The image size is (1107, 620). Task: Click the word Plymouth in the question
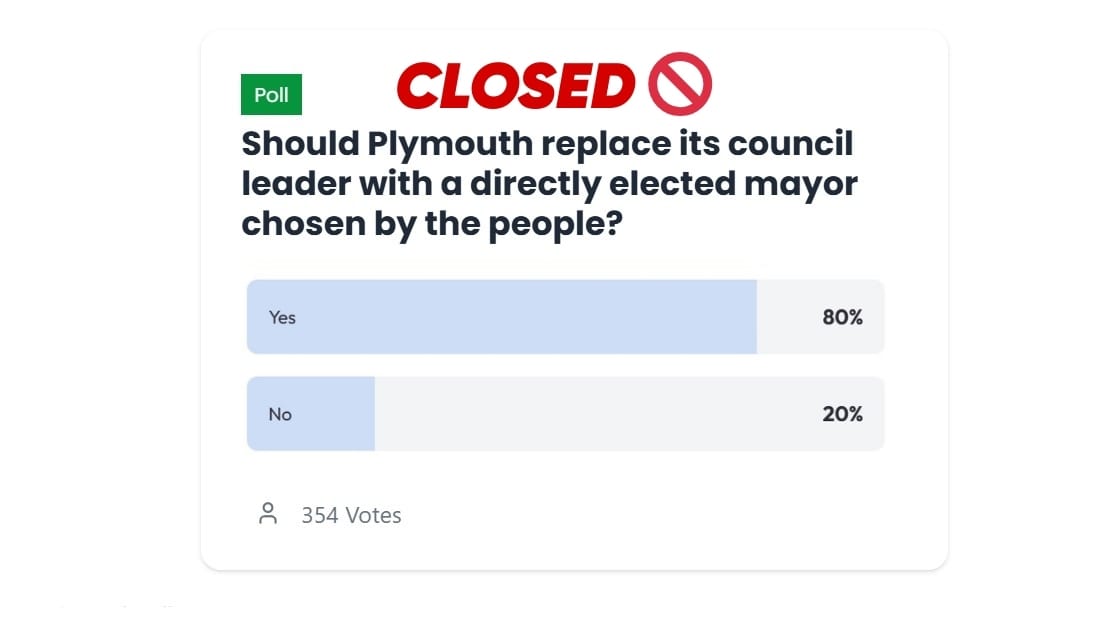(450, 145)
